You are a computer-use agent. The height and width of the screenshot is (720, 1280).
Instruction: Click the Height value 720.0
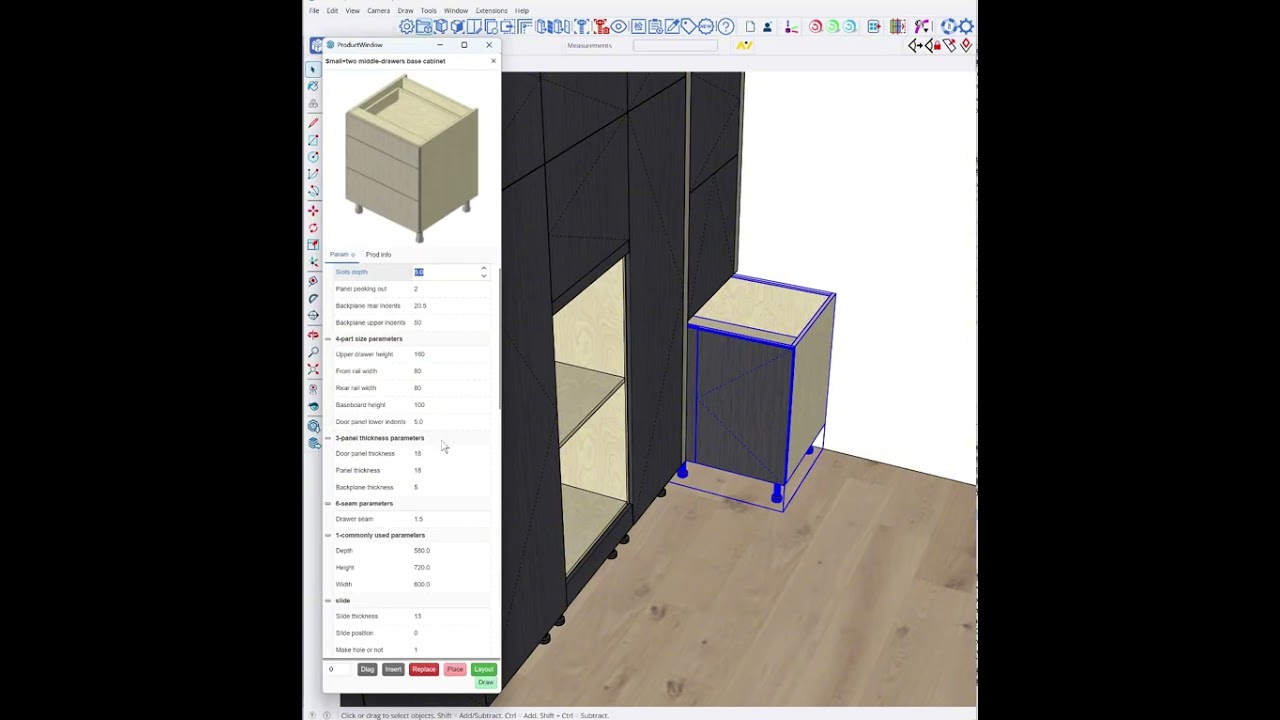(x=422, y=568)
